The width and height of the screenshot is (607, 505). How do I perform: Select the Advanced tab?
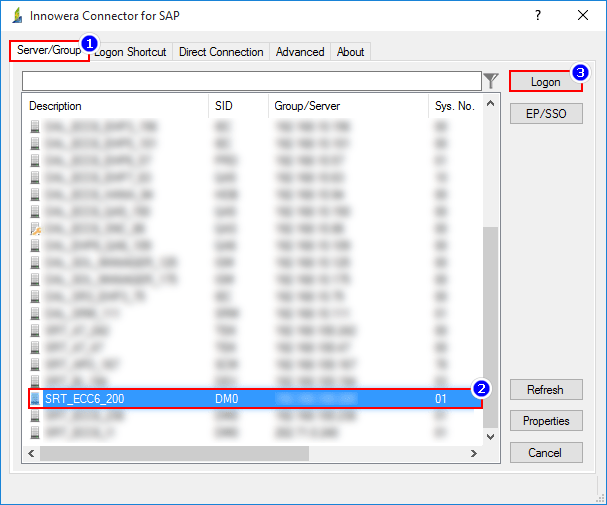(x=300, y=52)
